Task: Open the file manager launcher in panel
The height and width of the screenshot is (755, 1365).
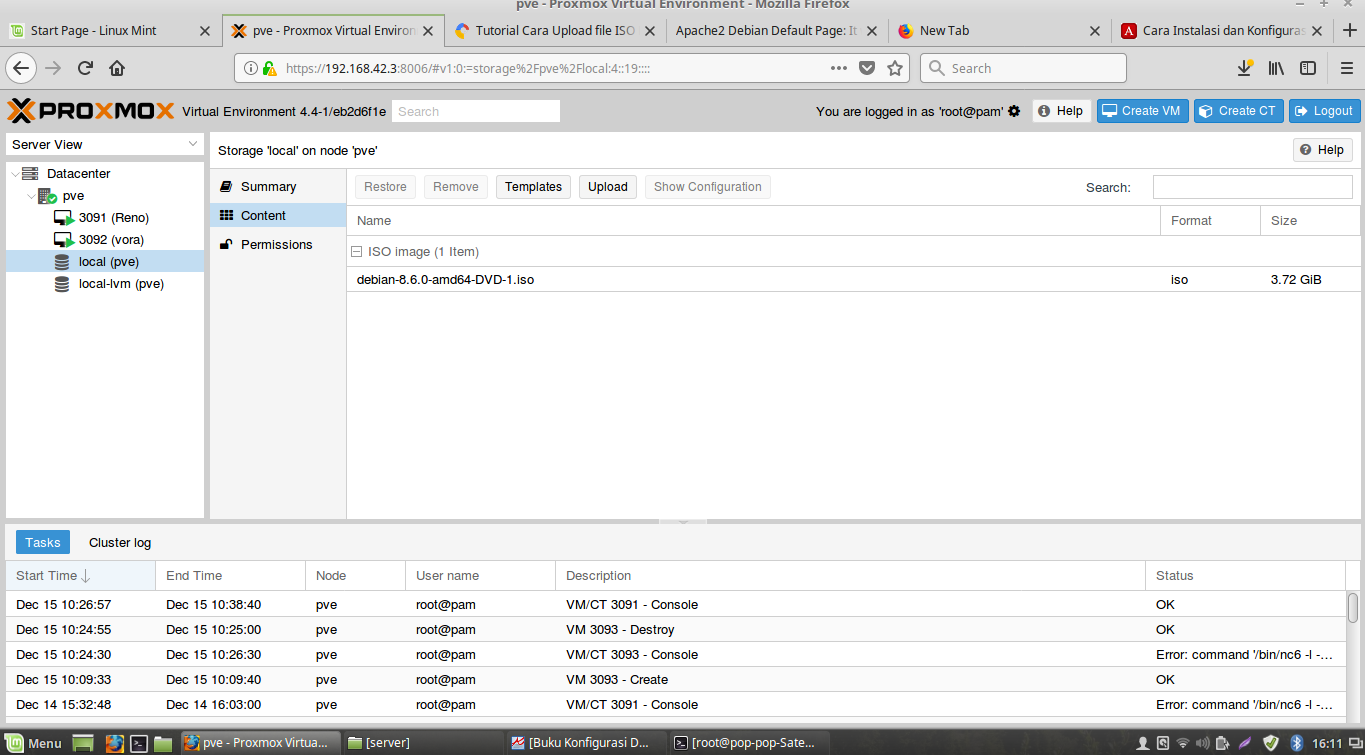Action: (163, 743)
